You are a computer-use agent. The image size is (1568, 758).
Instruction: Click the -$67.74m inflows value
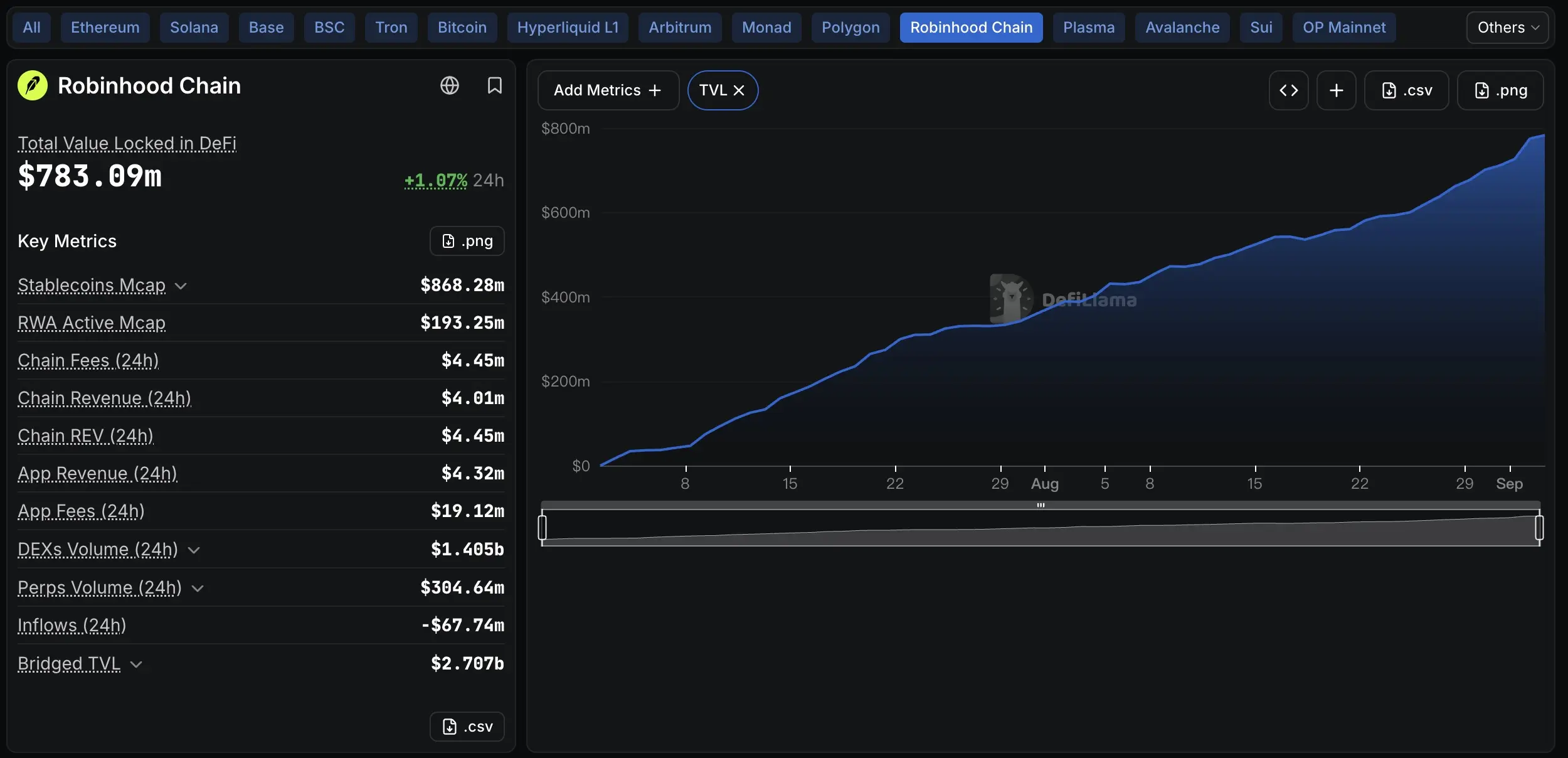[462, 626]
